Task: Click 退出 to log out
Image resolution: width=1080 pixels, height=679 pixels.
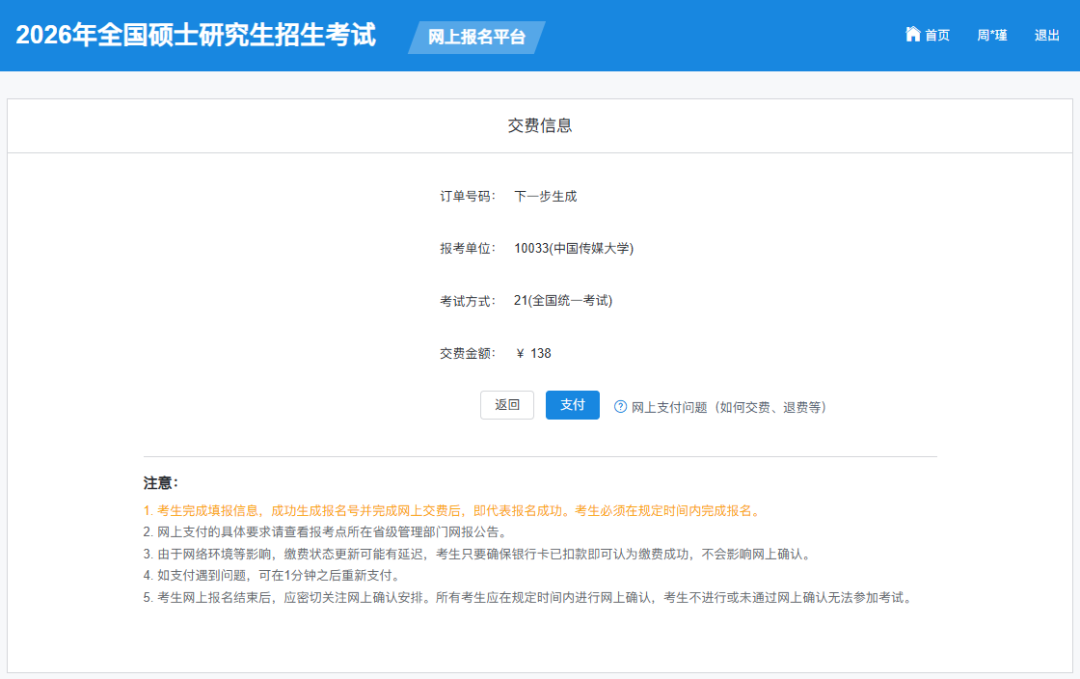Action: 1046,34
